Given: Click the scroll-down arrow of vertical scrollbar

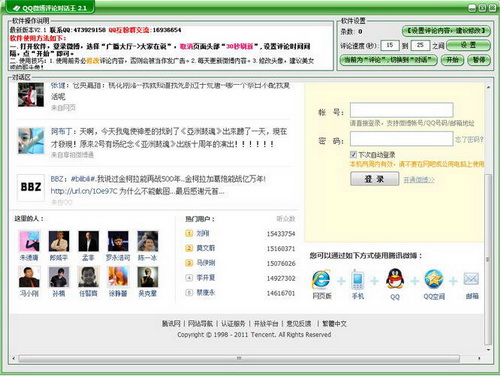Looking at the screenshot, I should point(488,350).
